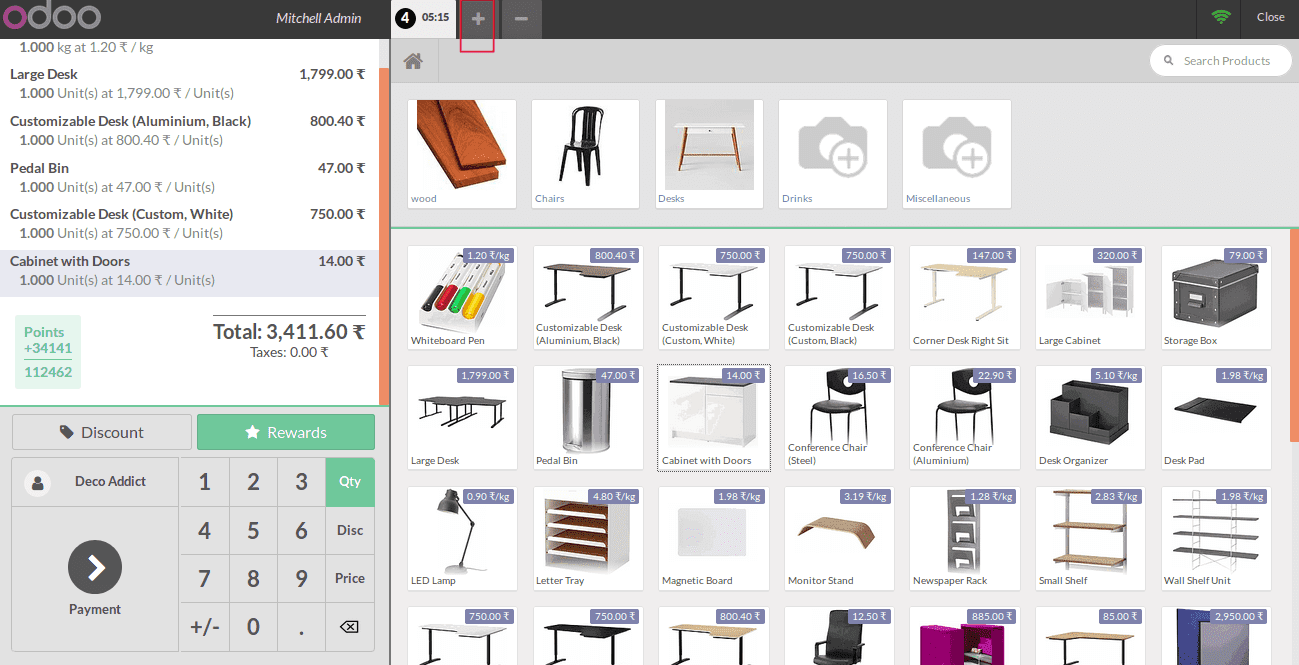Delete current order with the minus icon
1299x665 pixels.
[522, 19]
